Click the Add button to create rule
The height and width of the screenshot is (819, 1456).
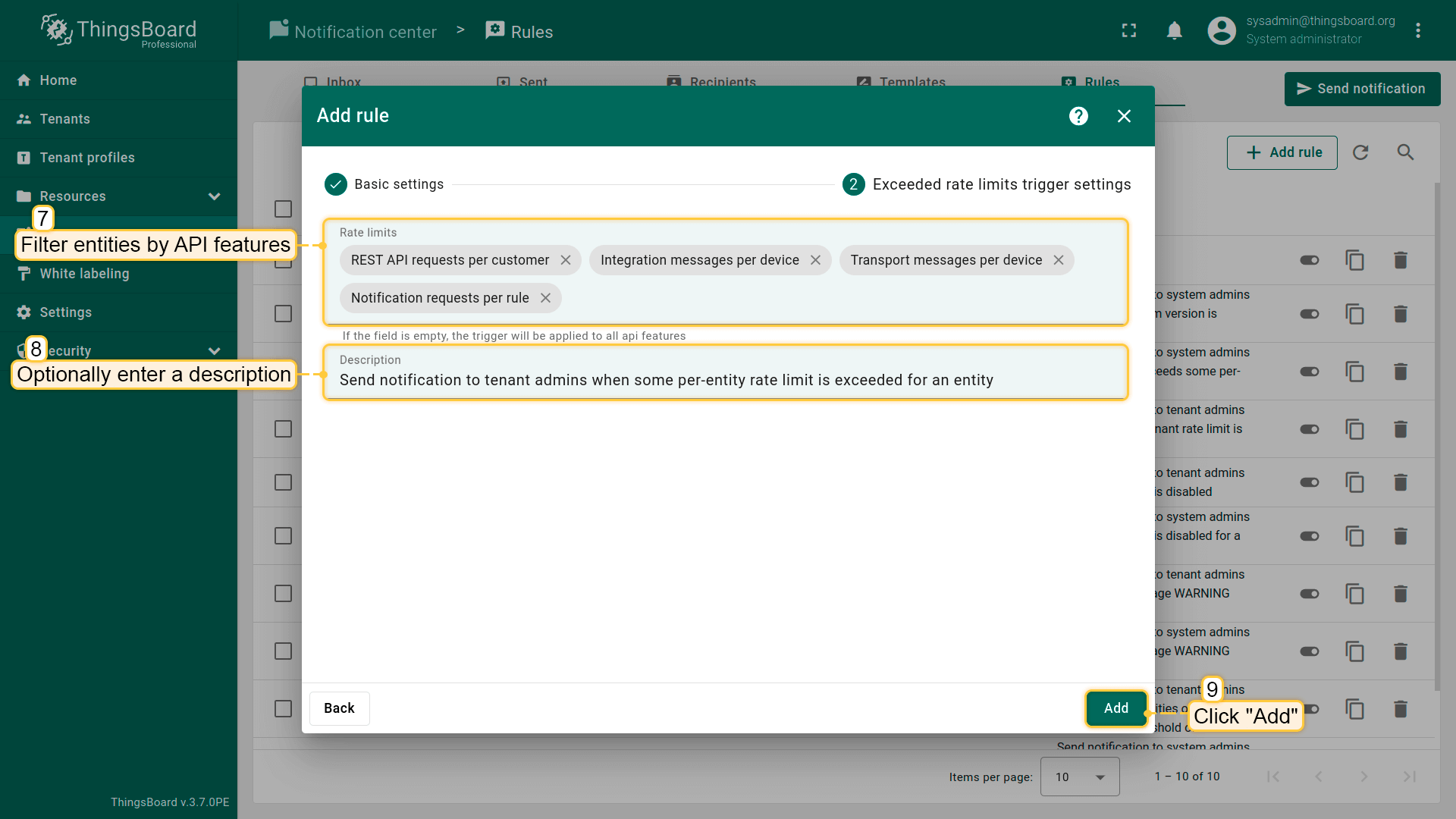(x=1116, y=708)
